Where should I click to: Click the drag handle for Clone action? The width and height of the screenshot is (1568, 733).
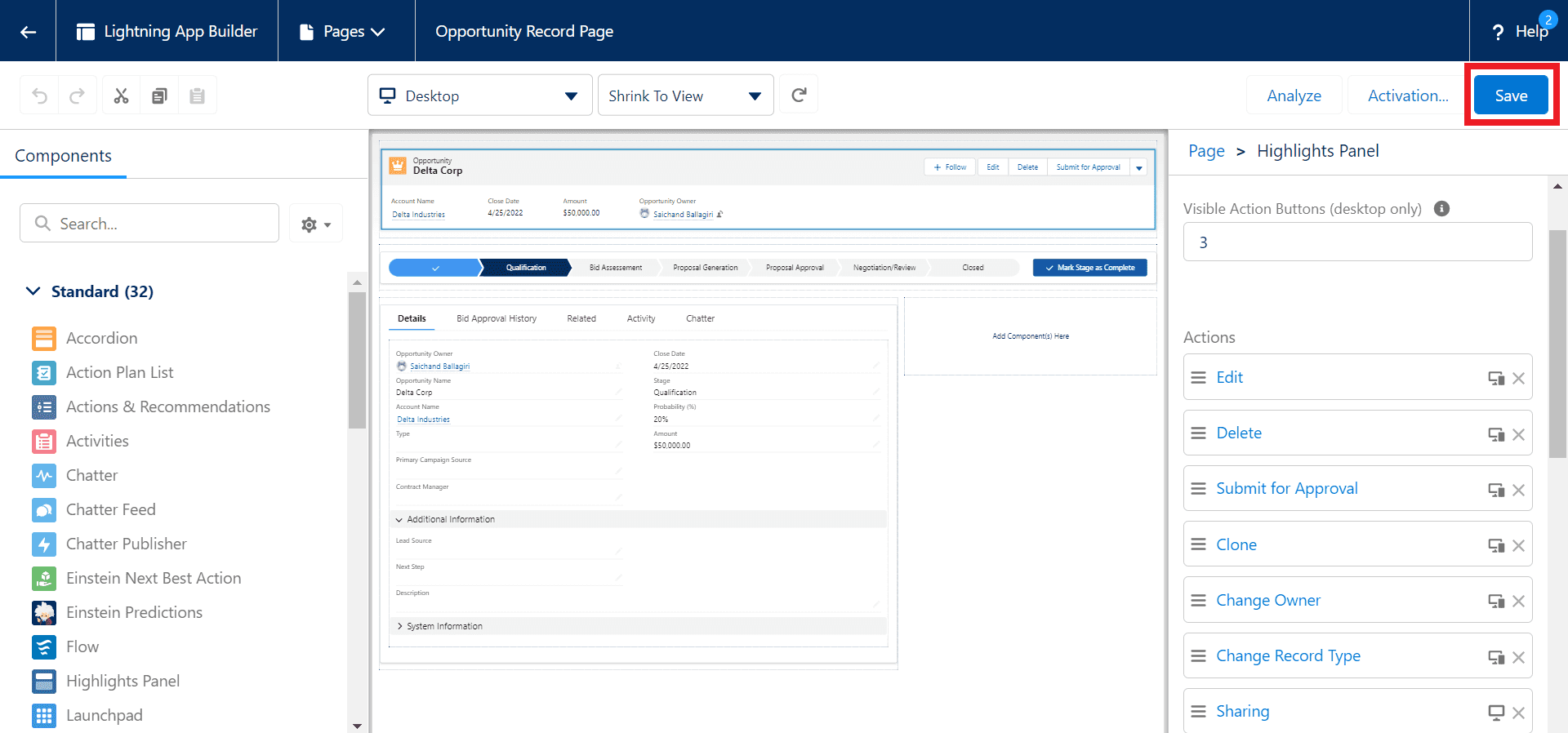point(1198,544)
